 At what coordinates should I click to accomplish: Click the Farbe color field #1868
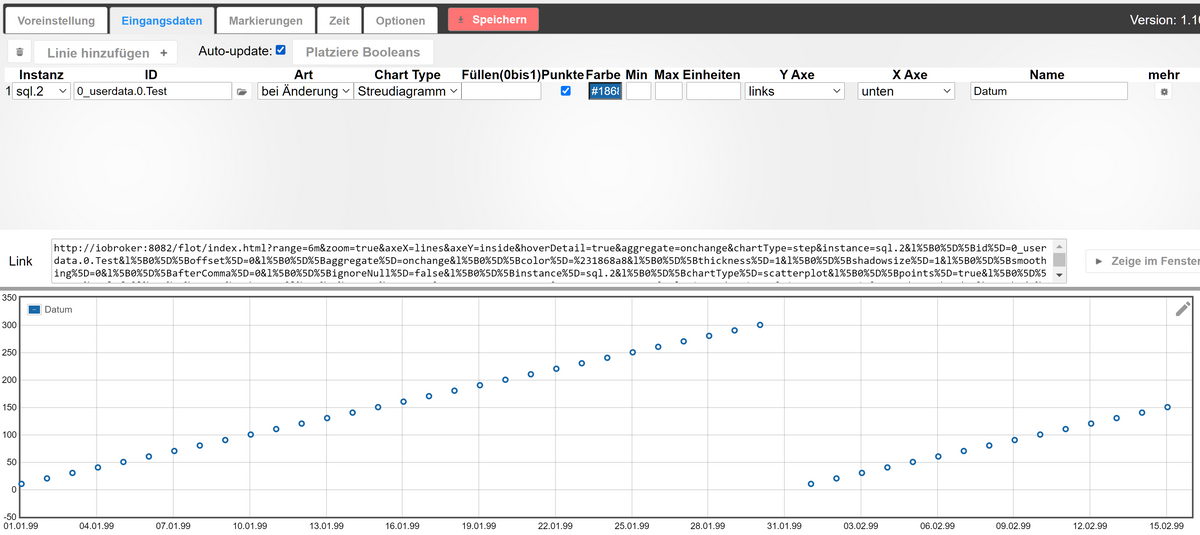pyautogui.click(x=605, y=91)
